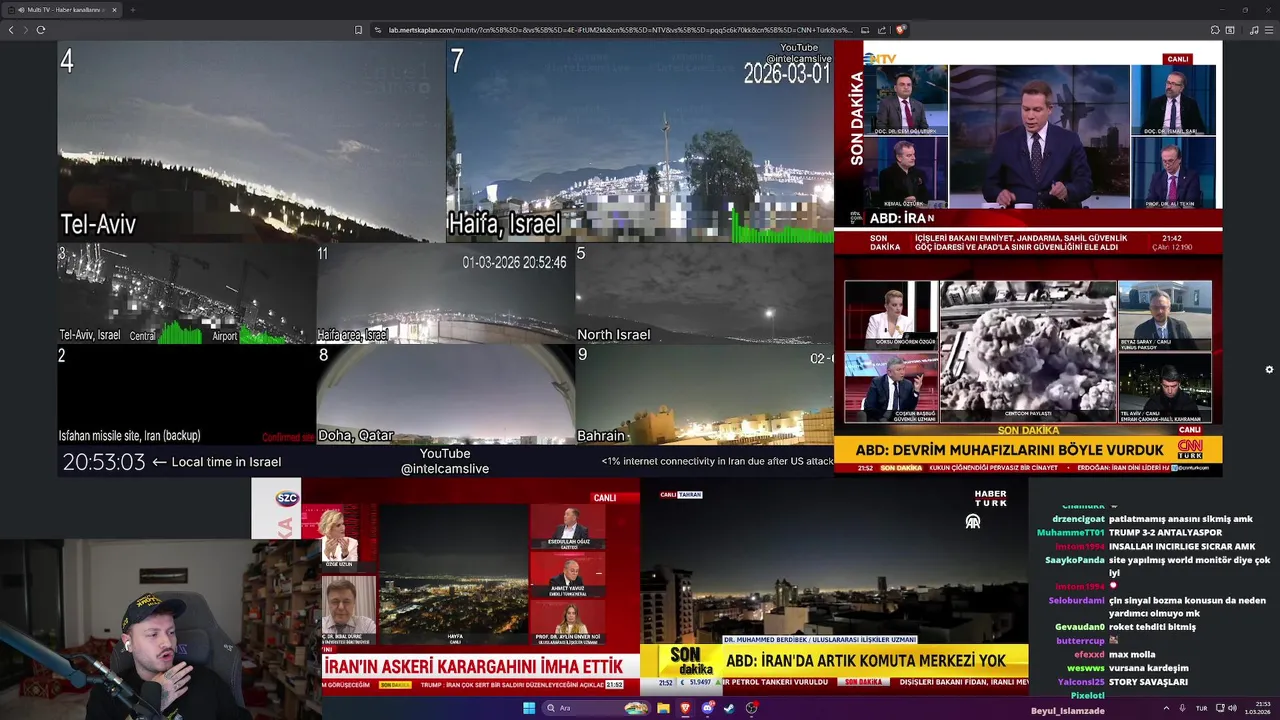Click chat username butterrcup
The width and height of the screenshot is (1280, 720).
pyautogui.click(x=1080, y=641)
